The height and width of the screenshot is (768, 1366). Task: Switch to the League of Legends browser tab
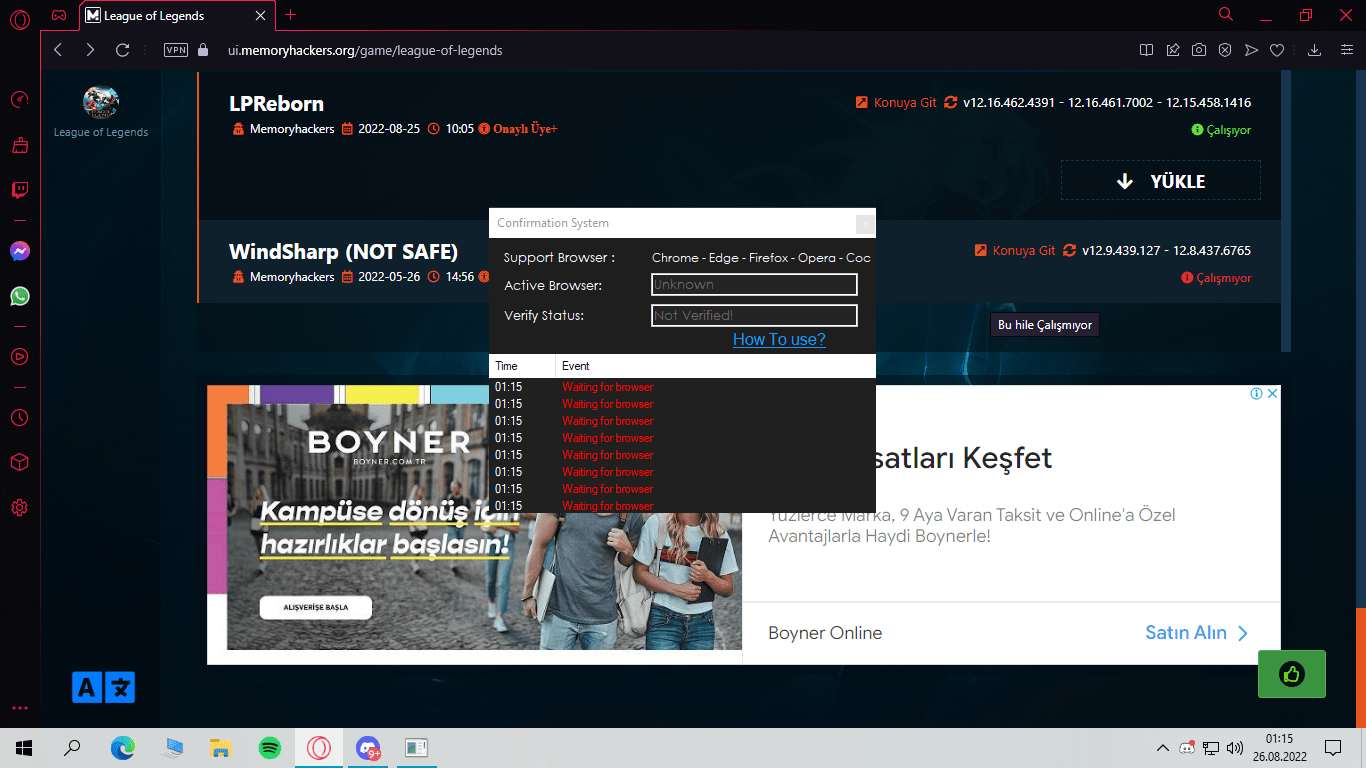click(176, 15)
